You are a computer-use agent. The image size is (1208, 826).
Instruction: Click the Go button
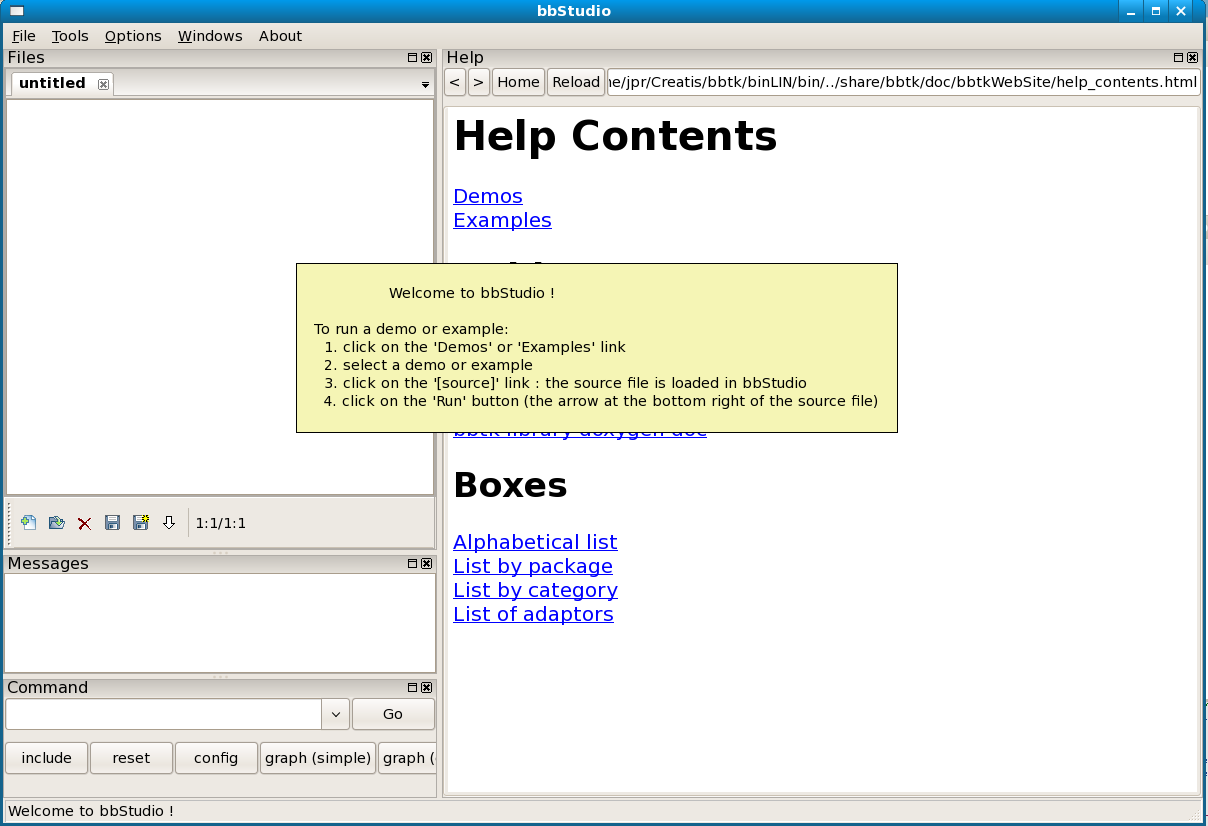pos(393,714)
